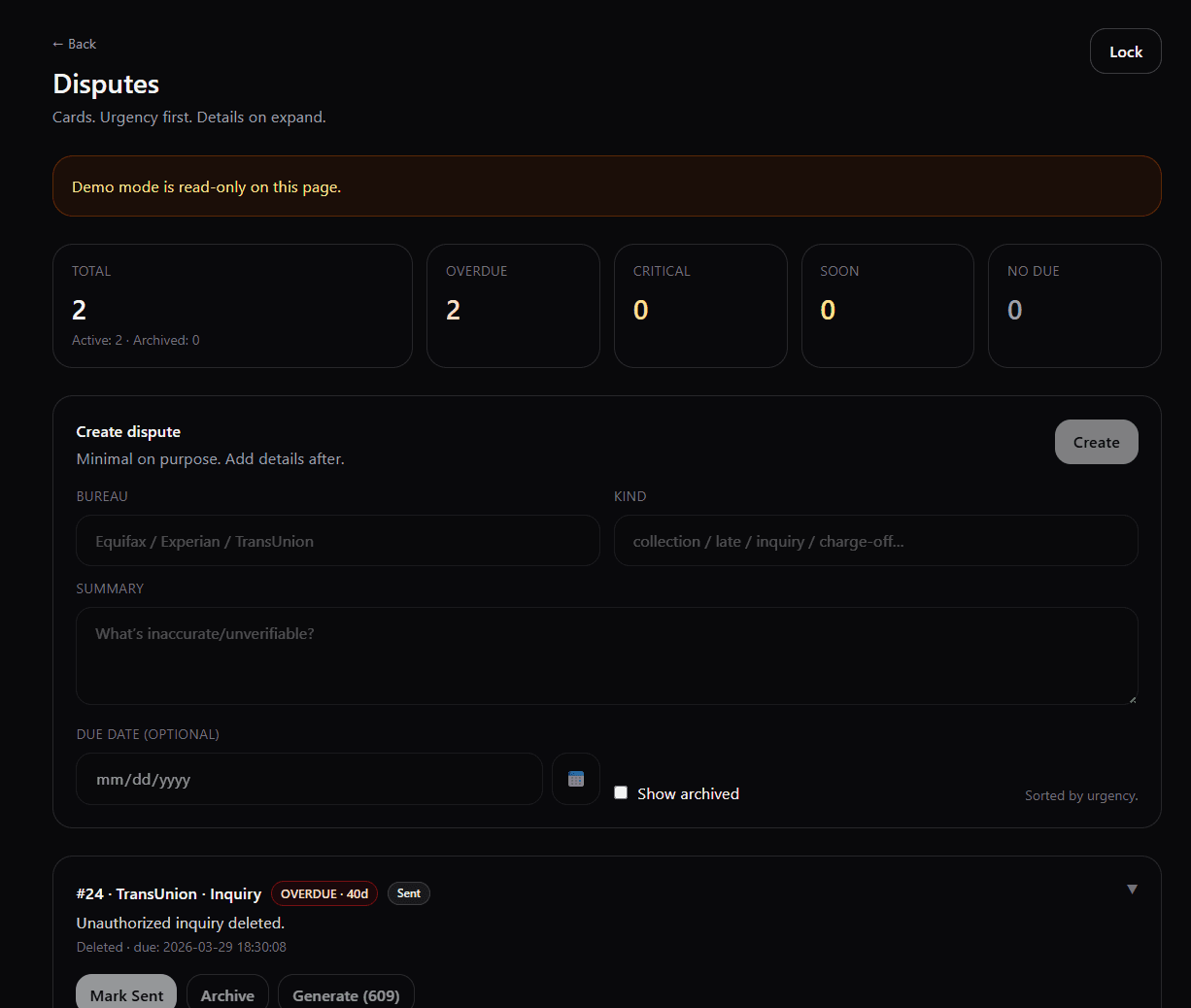The width and height of the screenshot is (1191, 1008).
Task: Select the Total disputes stat card
Action: tap(232, 306)
